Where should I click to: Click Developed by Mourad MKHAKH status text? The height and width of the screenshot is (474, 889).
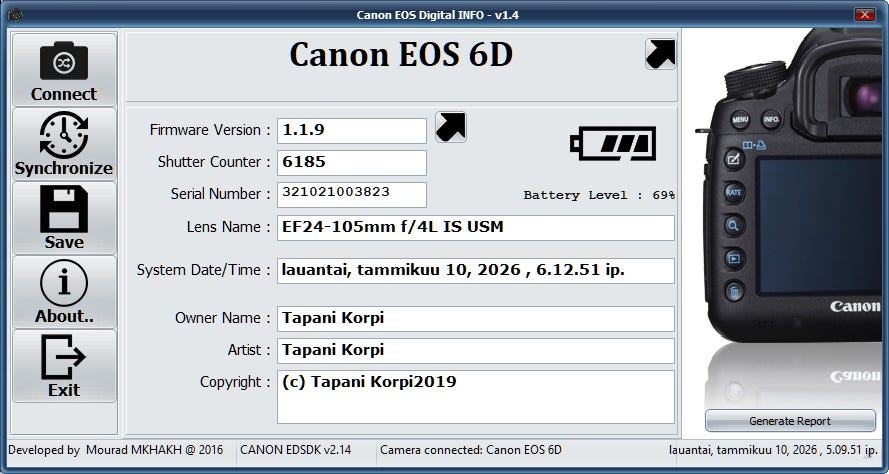[116, 450]
